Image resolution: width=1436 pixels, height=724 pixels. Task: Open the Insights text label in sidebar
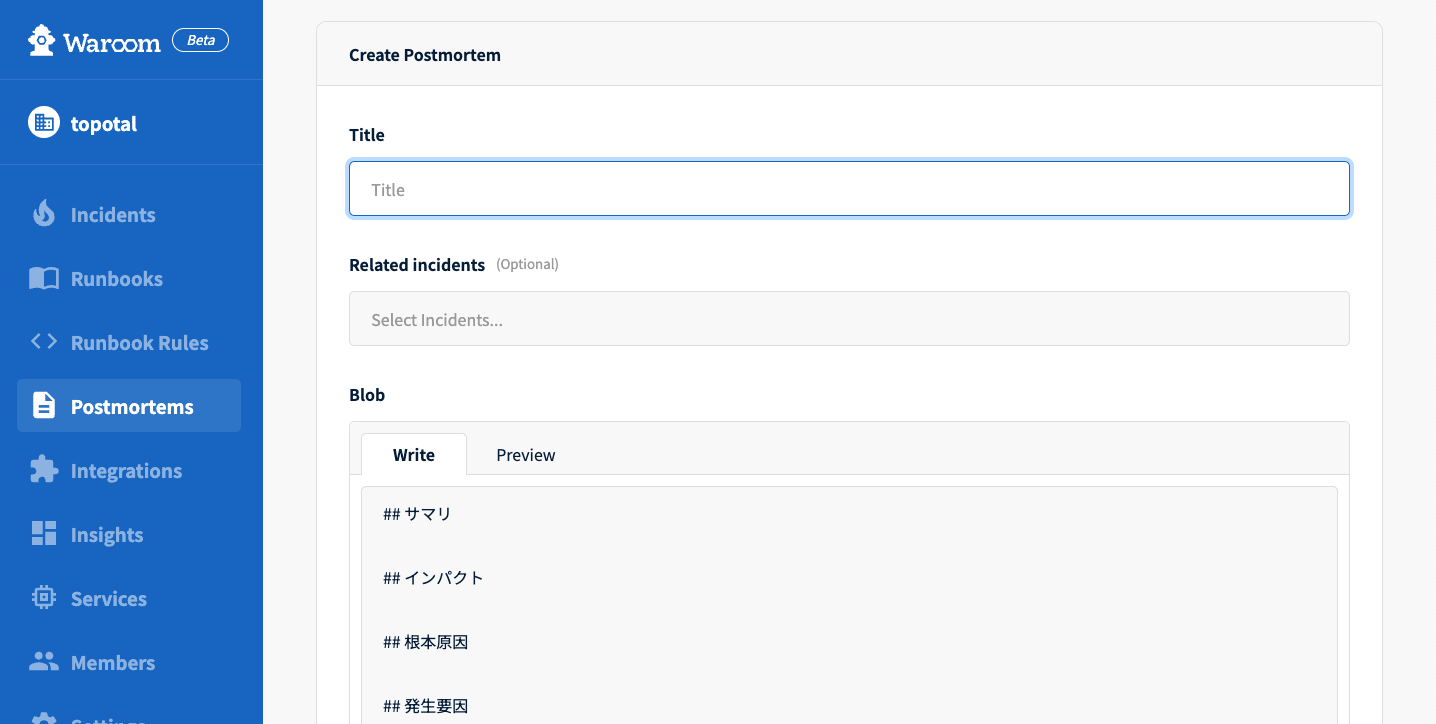(107, 535)
